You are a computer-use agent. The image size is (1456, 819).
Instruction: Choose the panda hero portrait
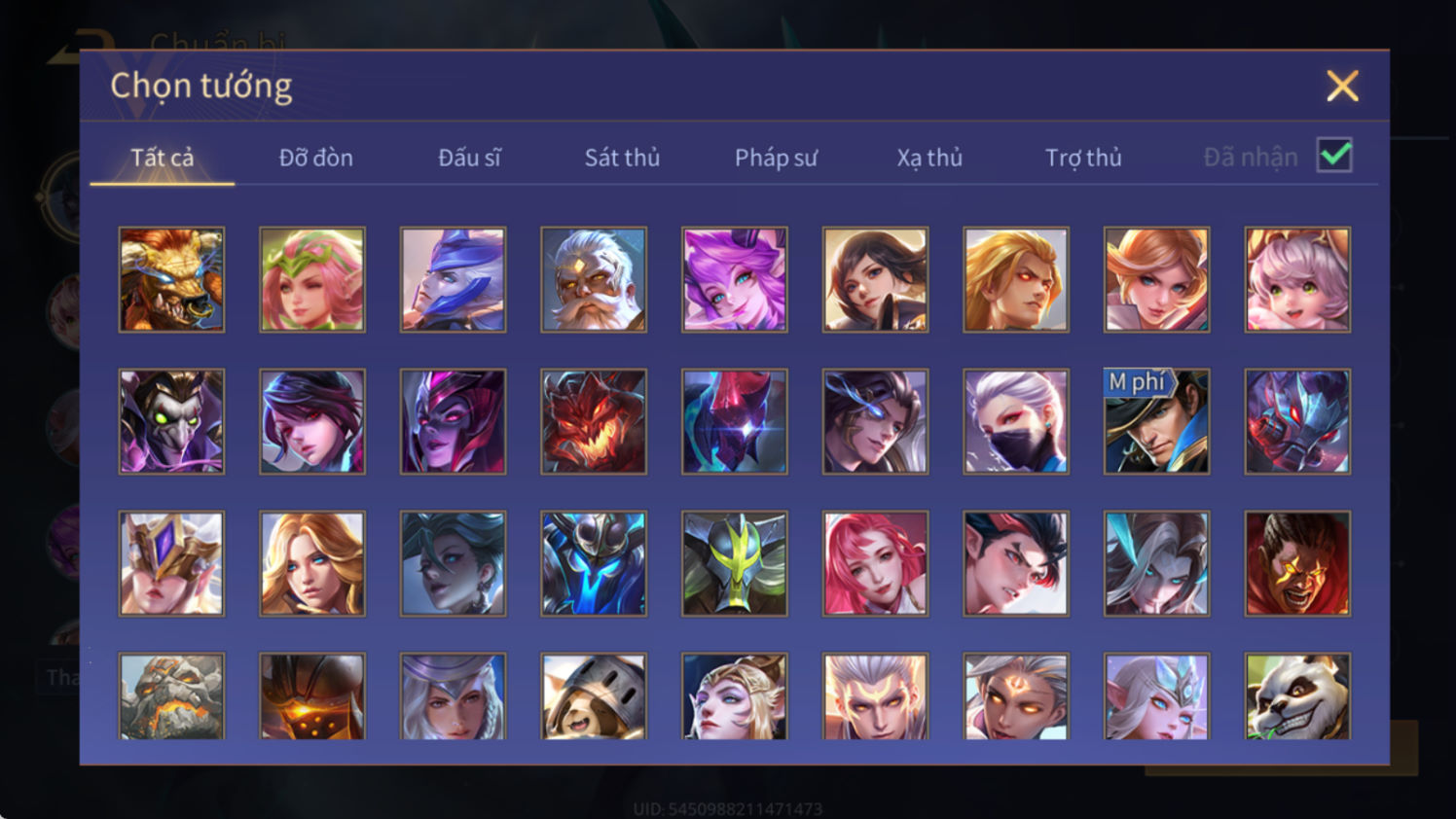point(1297,696)
